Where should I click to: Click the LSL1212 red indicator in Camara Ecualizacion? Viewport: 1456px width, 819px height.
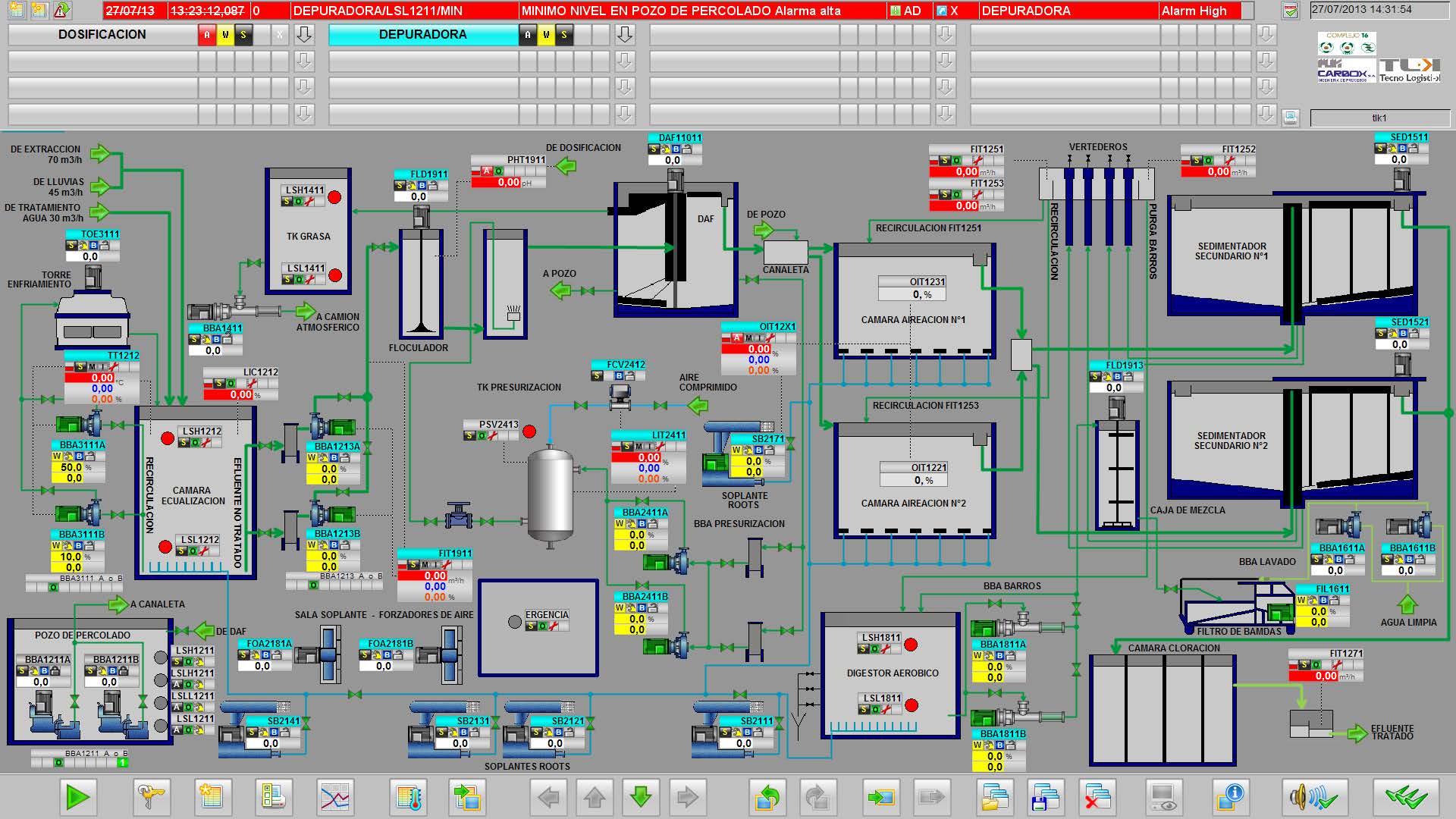click(165, 547)
